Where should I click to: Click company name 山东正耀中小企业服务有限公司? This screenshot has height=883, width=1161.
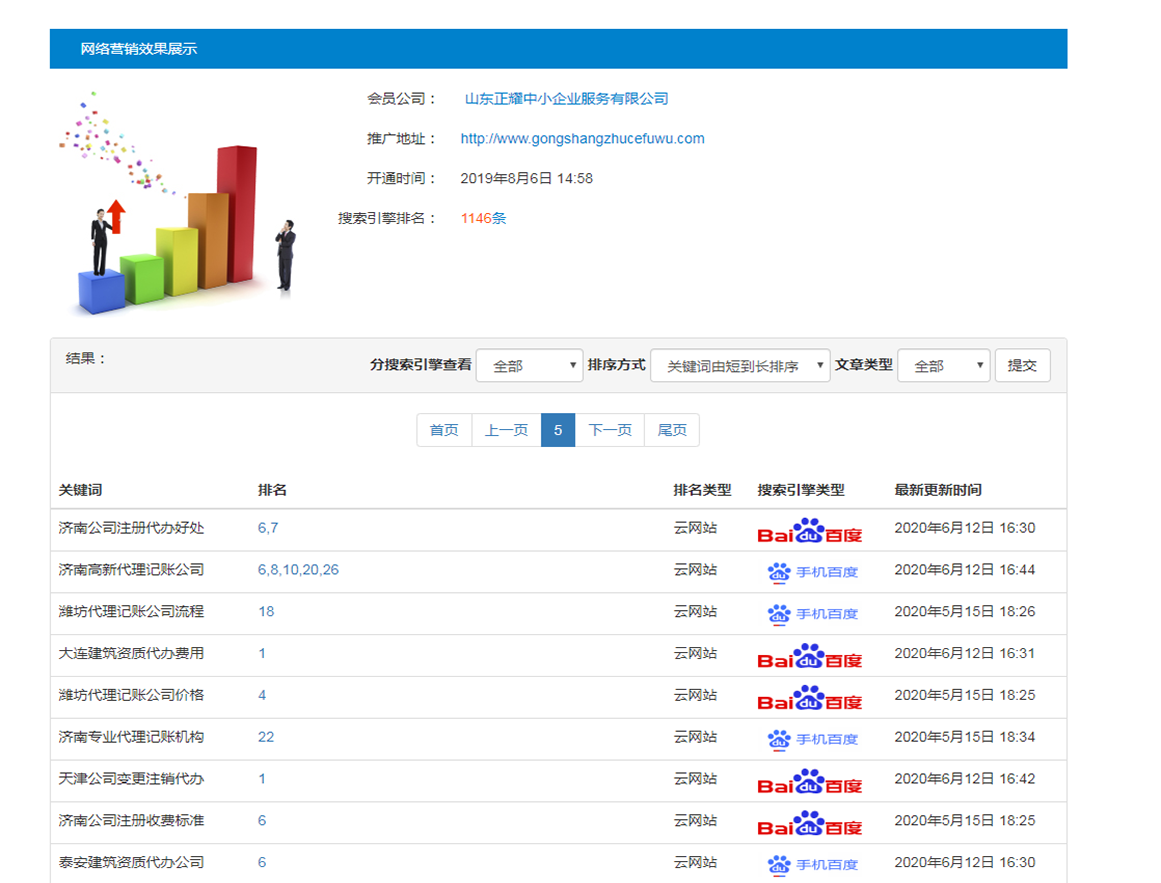point(566,99)
